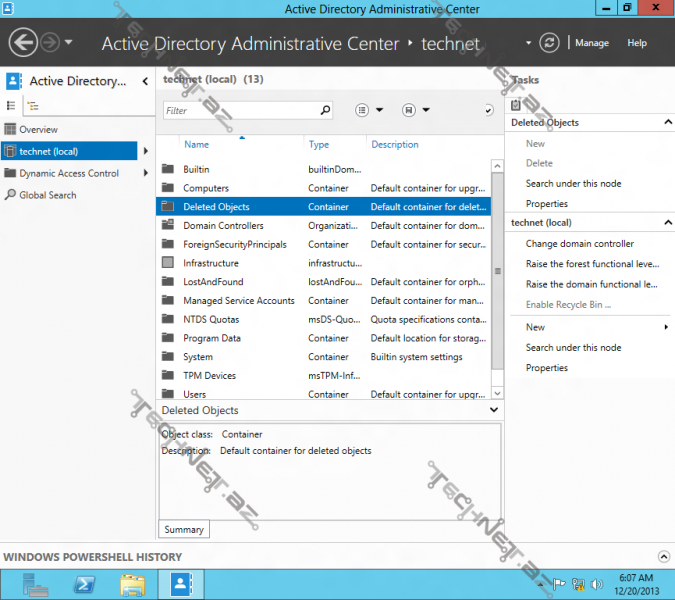Viewport: 675px width, 600px height.
Task: Click the System folder icon
Action: (x=168, y=356)
